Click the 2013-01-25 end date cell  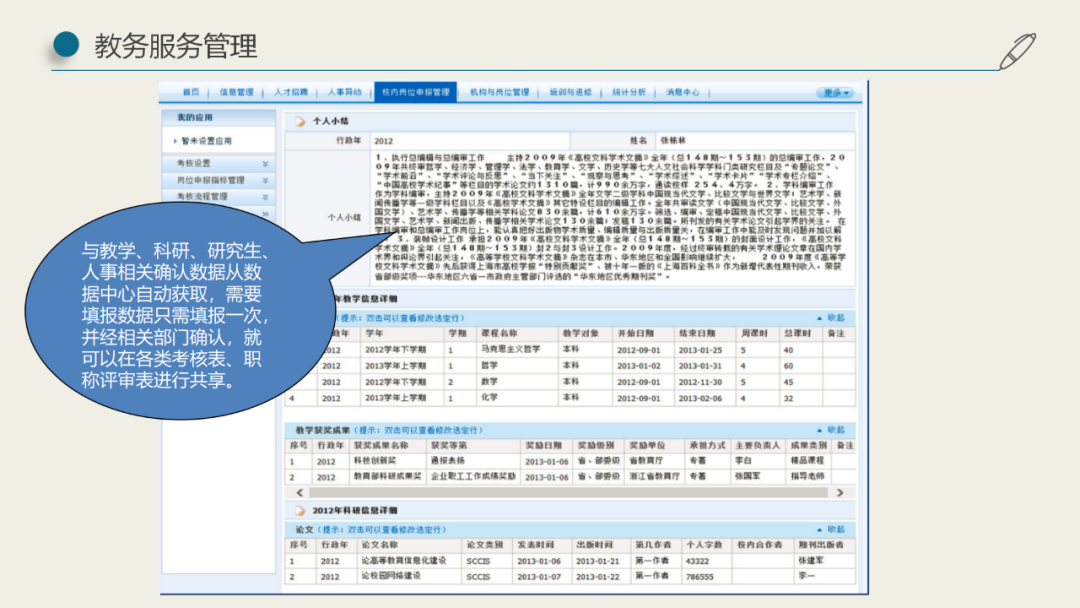700,350
